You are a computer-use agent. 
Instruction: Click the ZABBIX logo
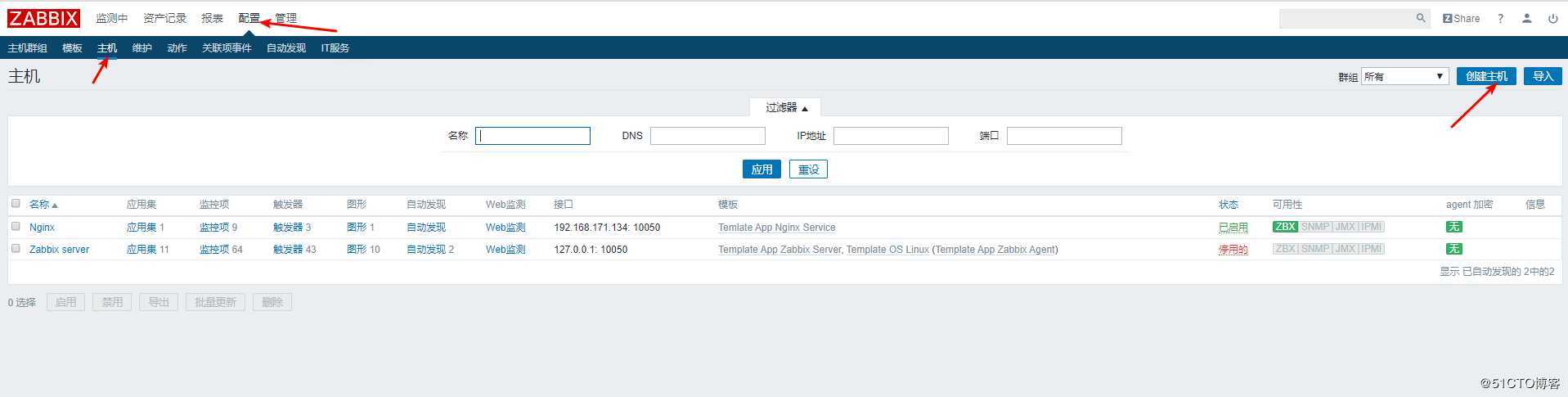[44, 18]
